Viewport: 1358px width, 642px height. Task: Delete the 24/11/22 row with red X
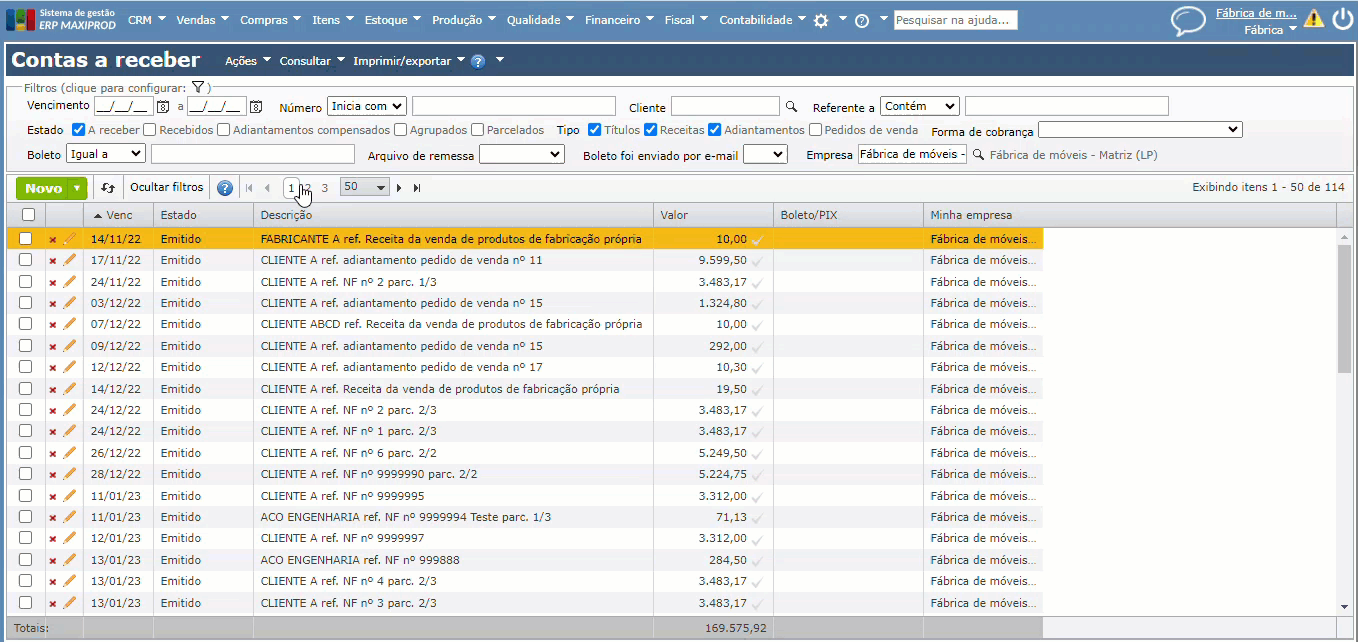tap(53, 282)
